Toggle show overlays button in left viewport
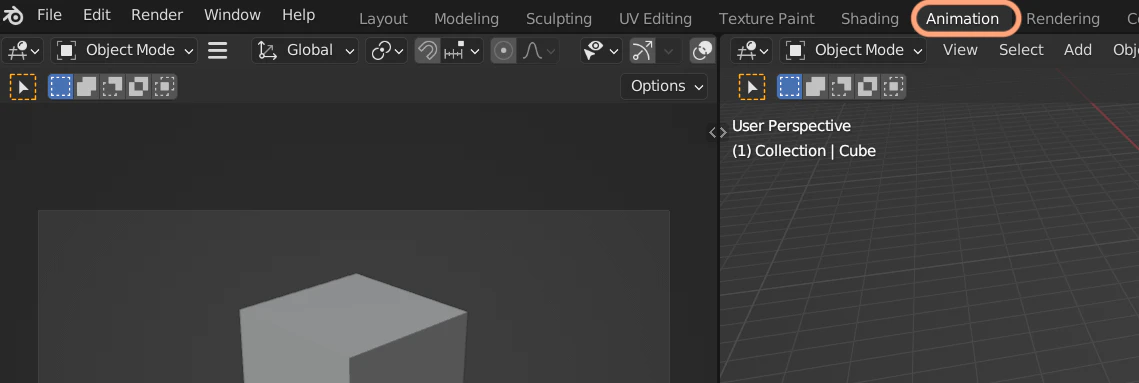The width and height of the screenshot is (1139, 383). [702, 50]
